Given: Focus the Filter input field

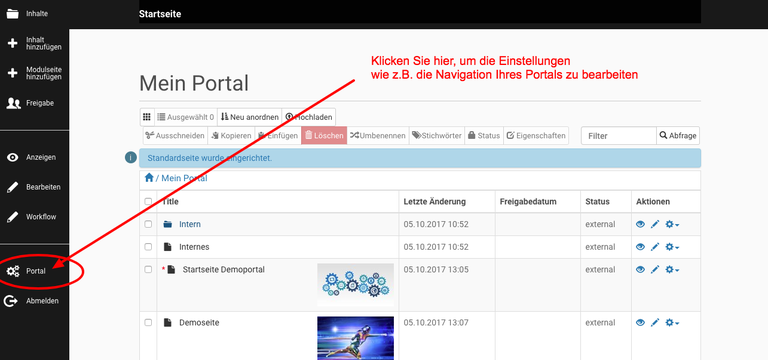Looking at the screenshot, I should pyautogui.click(x=619, y=136).
